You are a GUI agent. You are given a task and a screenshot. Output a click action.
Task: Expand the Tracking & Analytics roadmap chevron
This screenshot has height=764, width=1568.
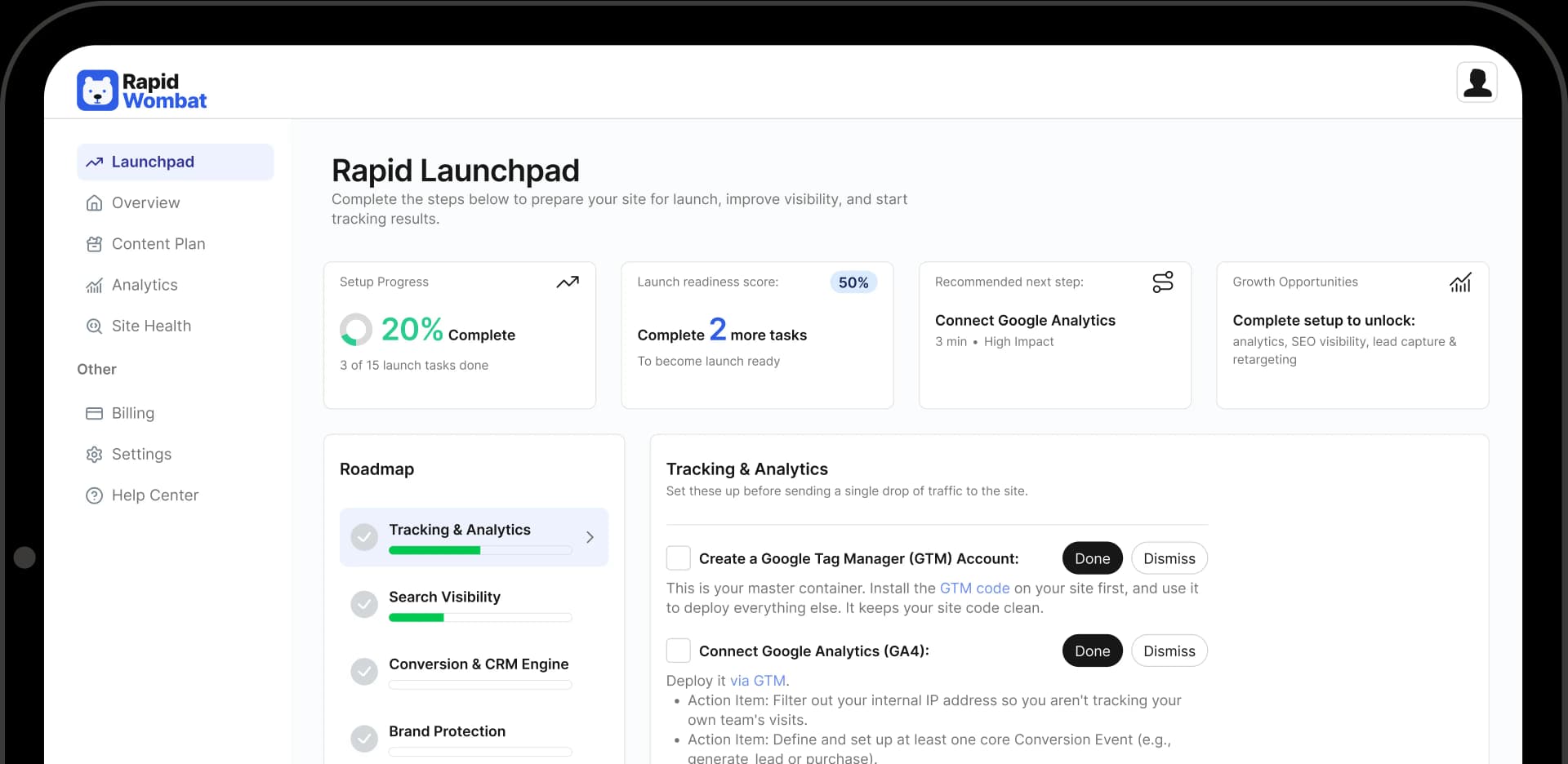click(590, 537)
